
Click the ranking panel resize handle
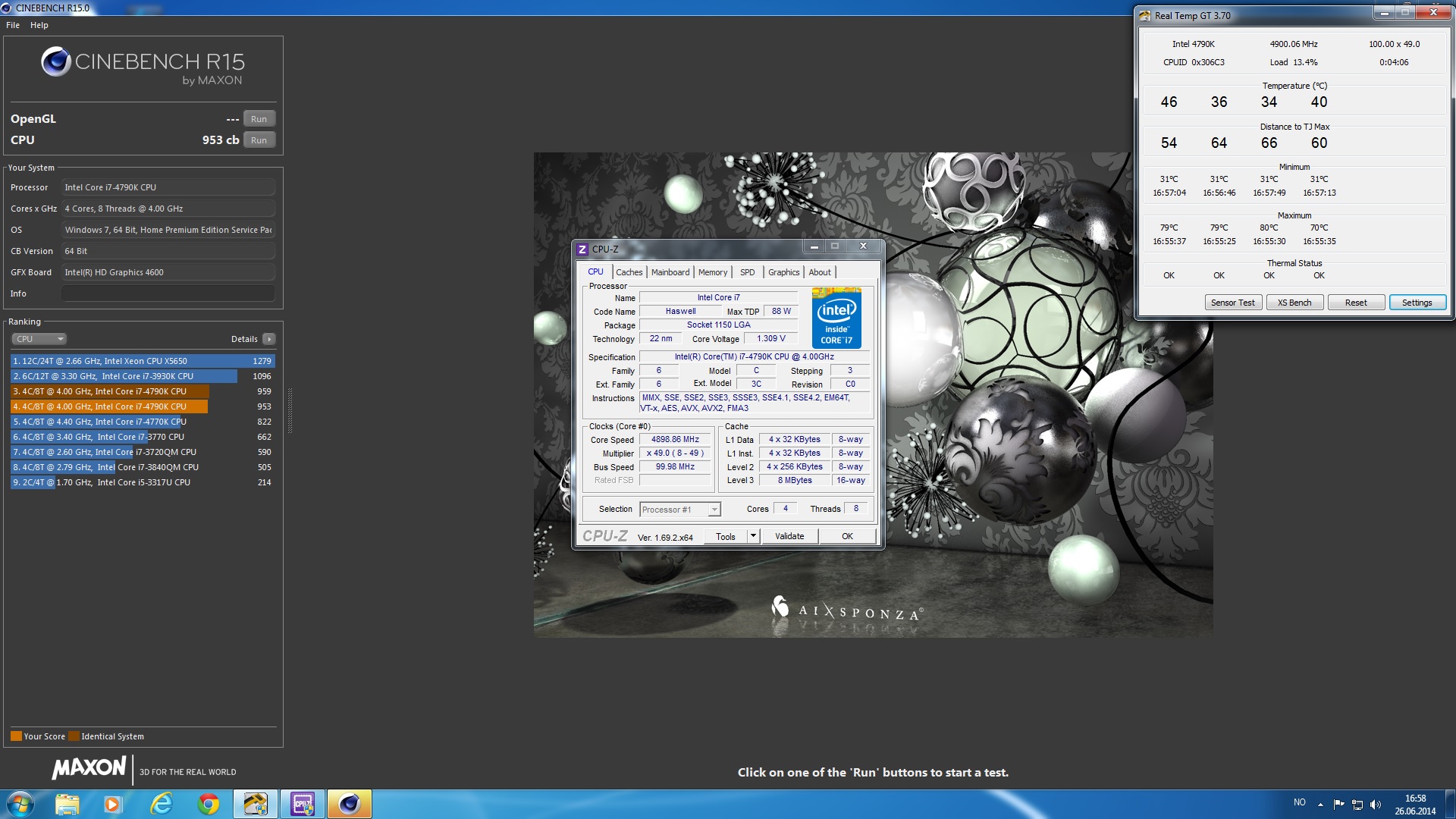pyautogui.click(x=290, y=410)
